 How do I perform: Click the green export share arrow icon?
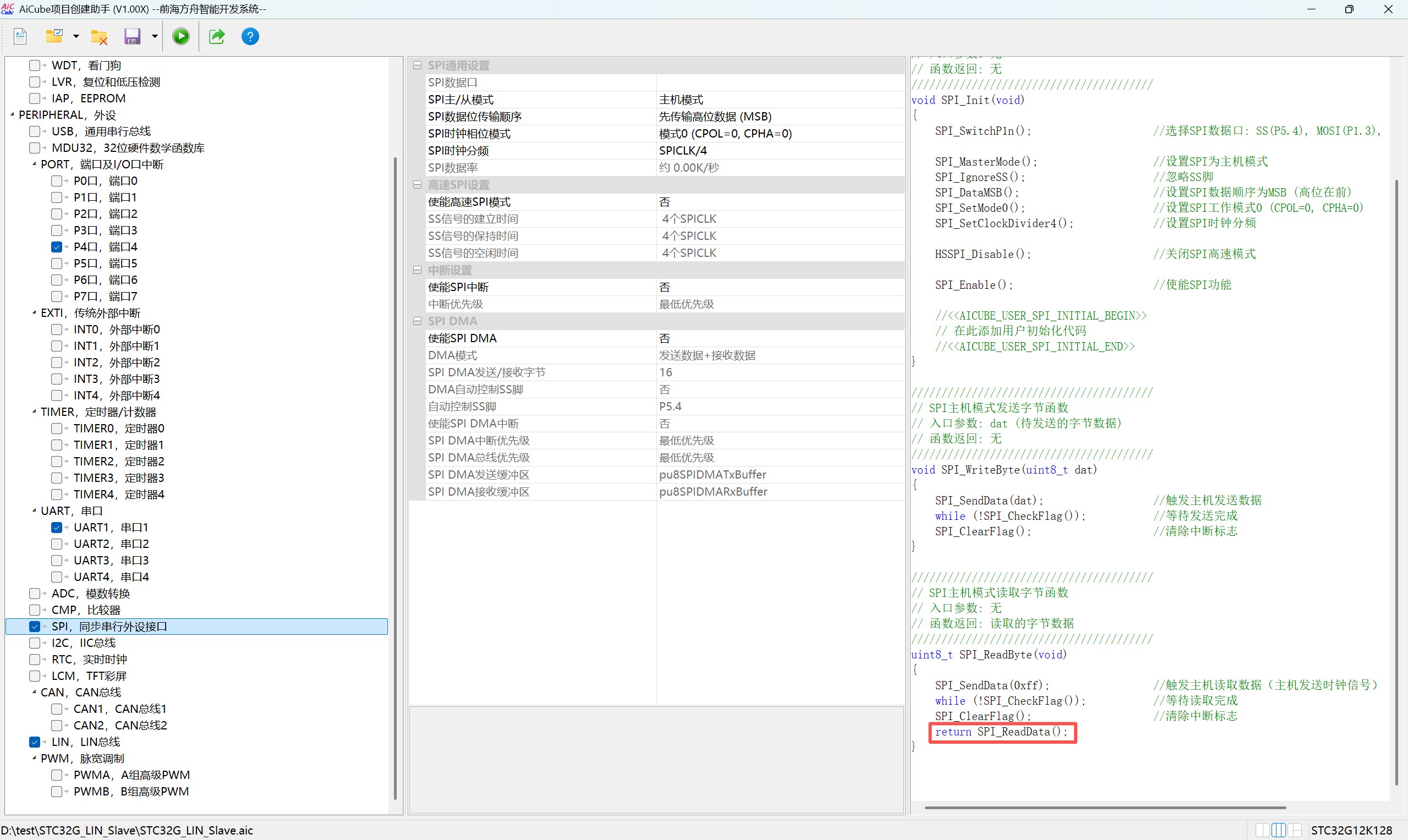pos(217,37)
